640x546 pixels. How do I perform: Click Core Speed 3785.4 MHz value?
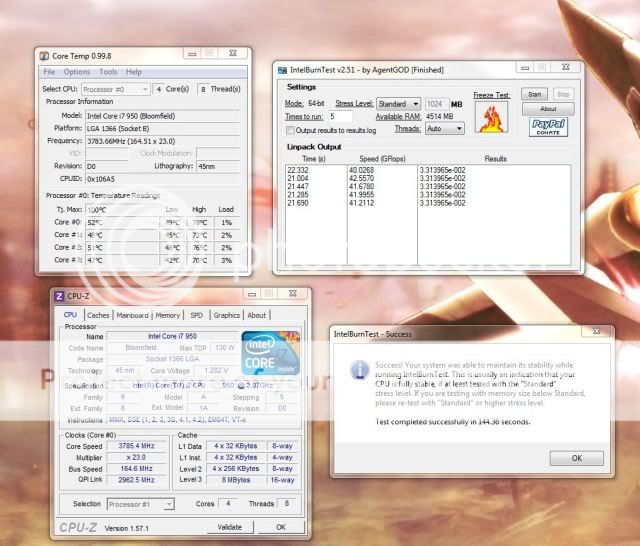coord(136,446)
